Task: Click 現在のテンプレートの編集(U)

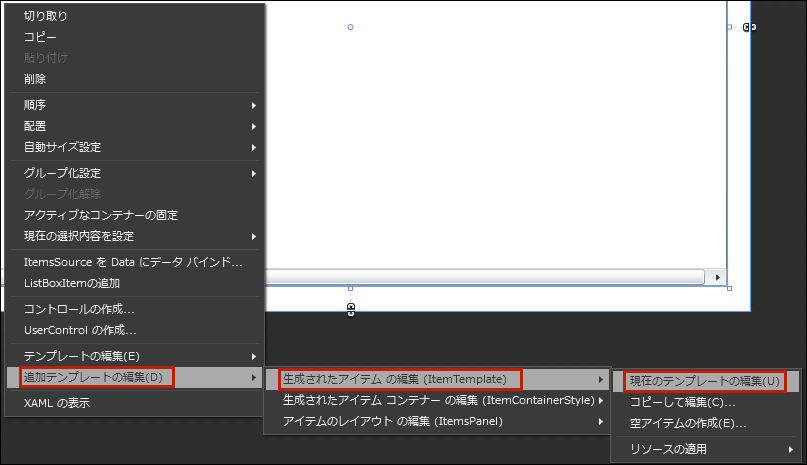Action: pos(706,382)
